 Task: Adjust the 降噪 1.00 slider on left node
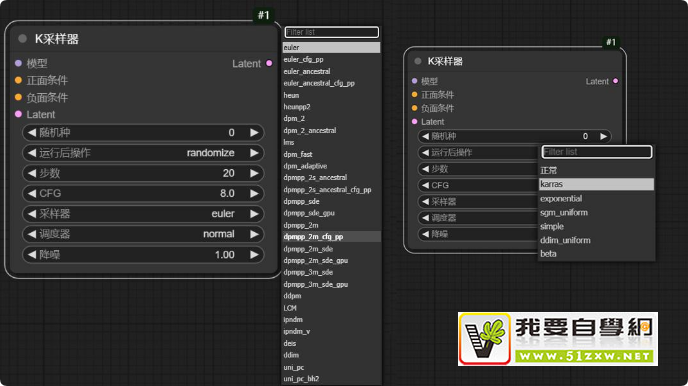point(143,254)
